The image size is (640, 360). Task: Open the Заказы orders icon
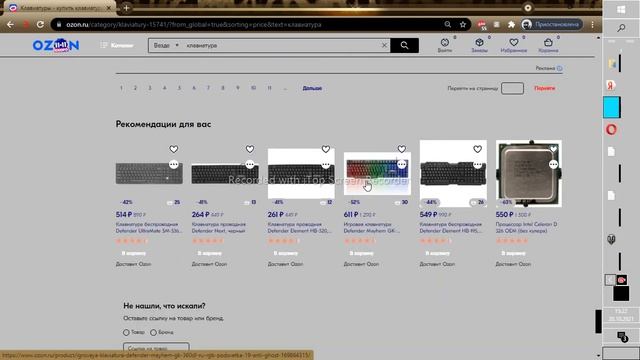point(479,45)
